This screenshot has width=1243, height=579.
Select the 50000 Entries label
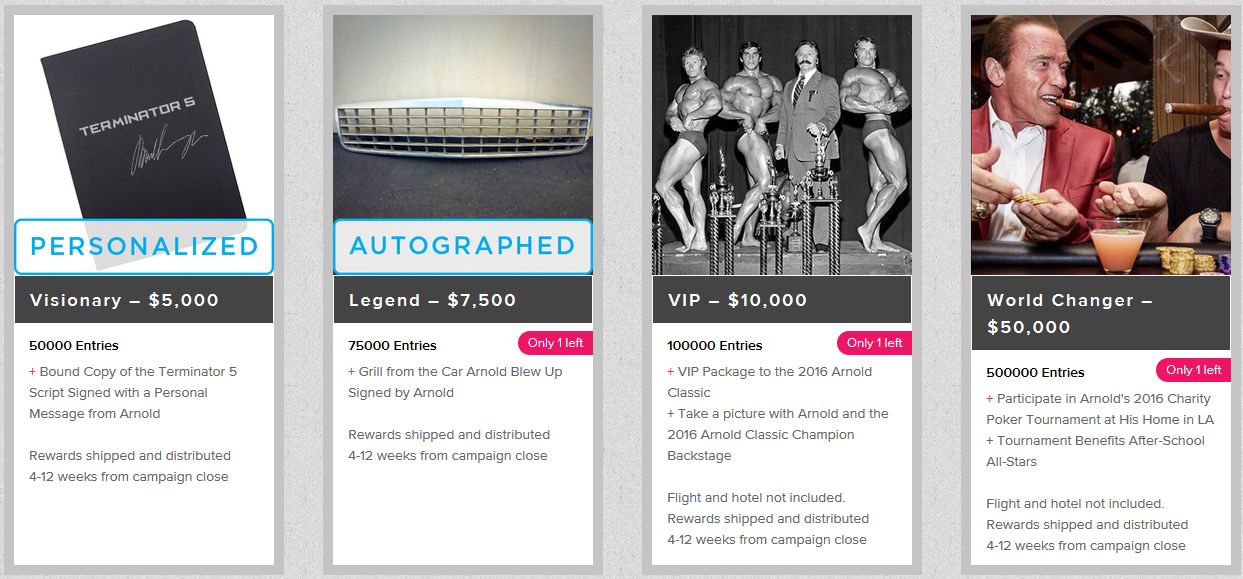point(74,346)
